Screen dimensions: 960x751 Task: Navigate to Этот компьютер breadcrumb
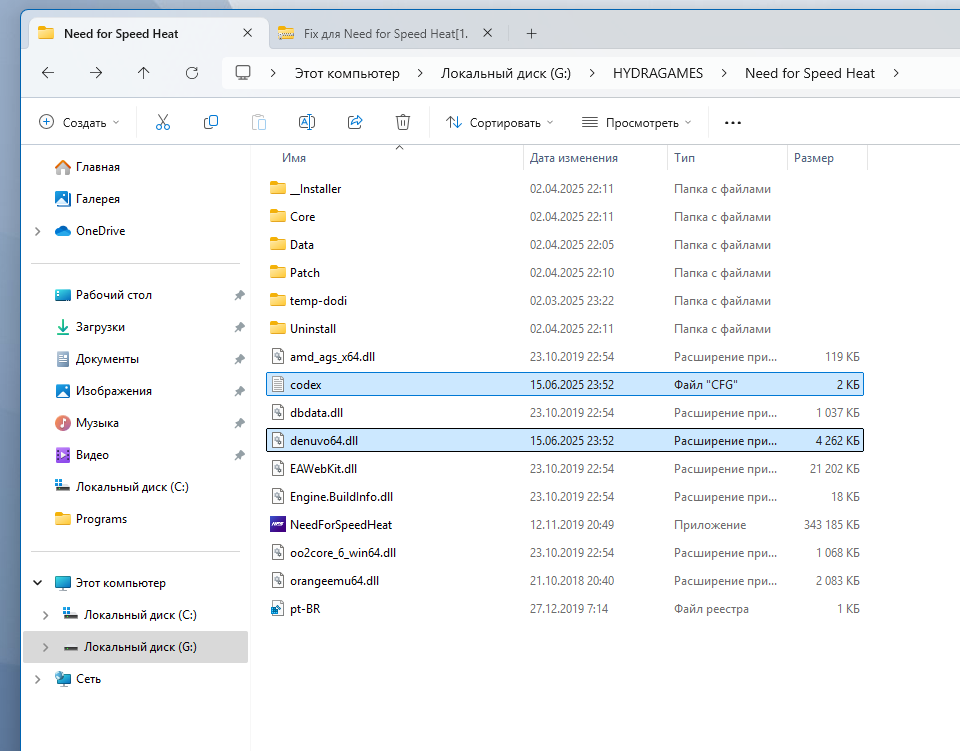click(x=347, y=73)
